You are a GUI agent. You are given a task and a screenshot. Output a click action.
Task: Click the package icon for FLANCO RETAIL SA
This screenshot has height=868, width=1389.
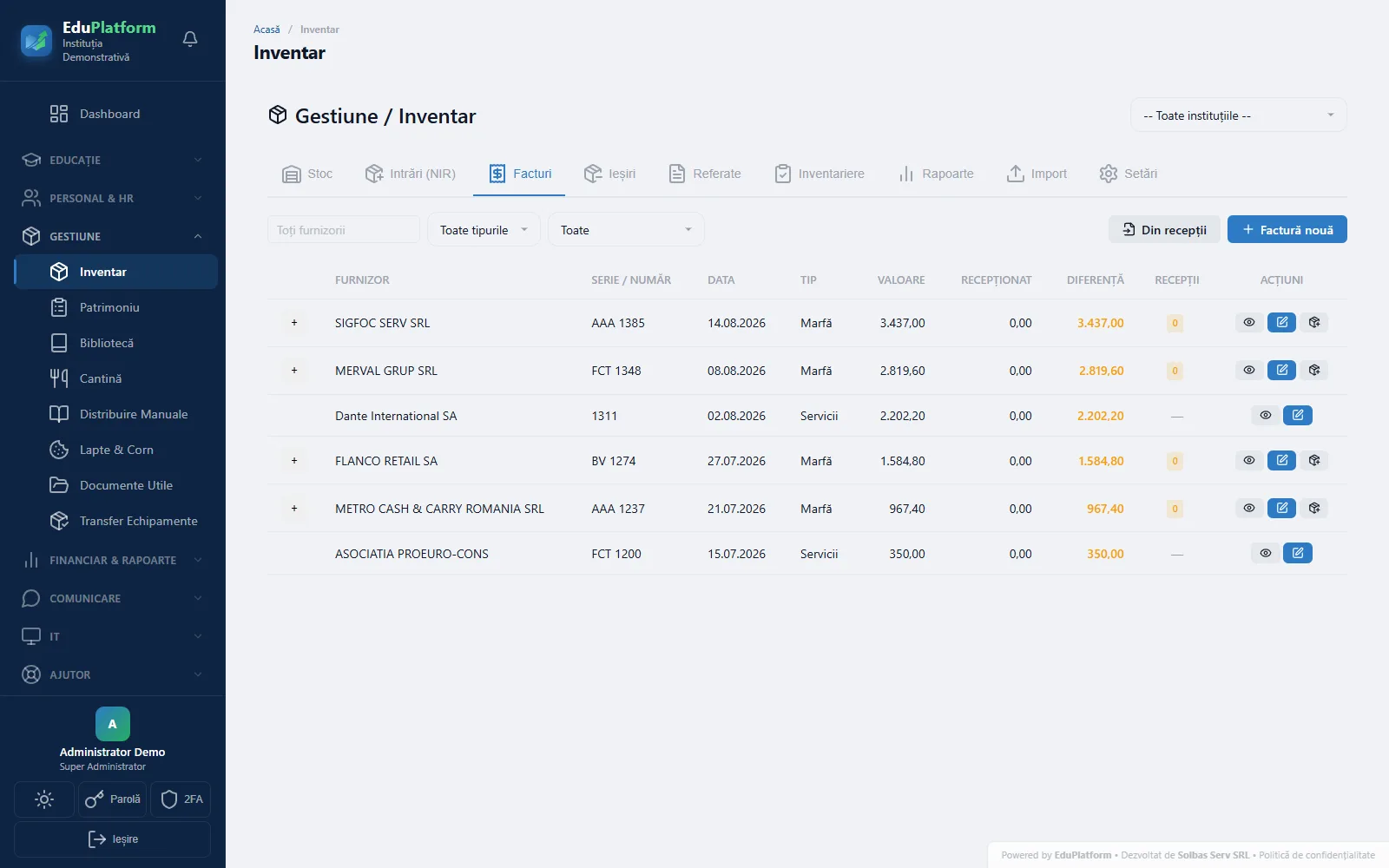coord(1314,461)
